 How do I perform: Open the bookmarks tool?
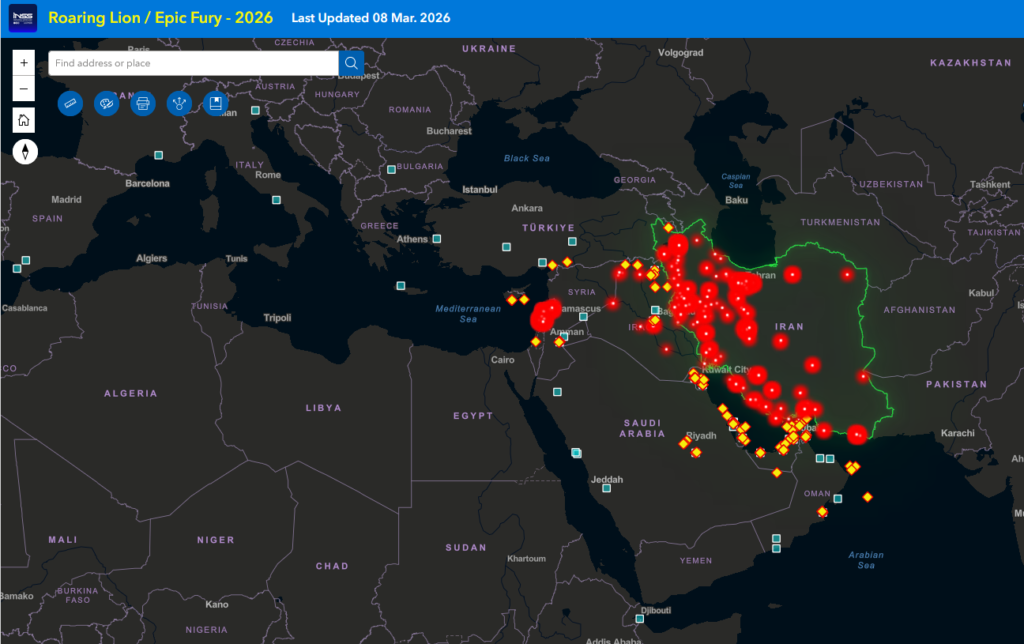tap(216, 103)
